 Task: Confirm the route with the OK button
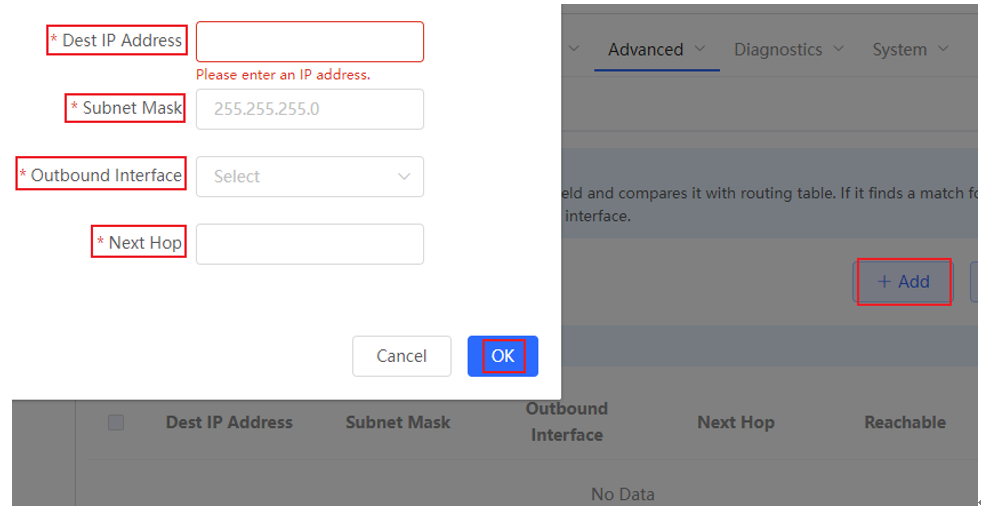503,356
